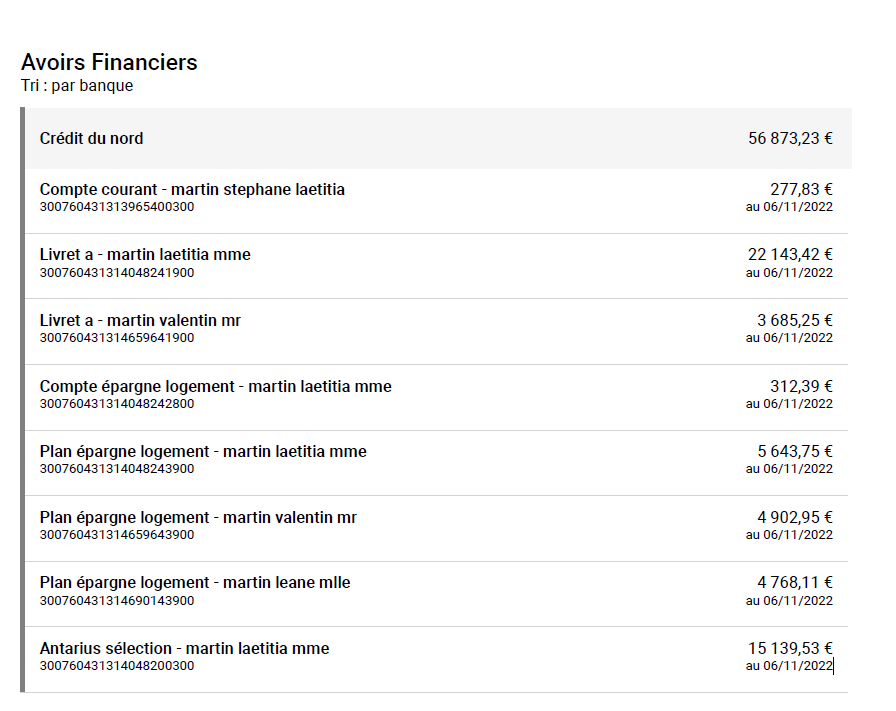Click the 5 643,75 € amount

tap(795, 451)
